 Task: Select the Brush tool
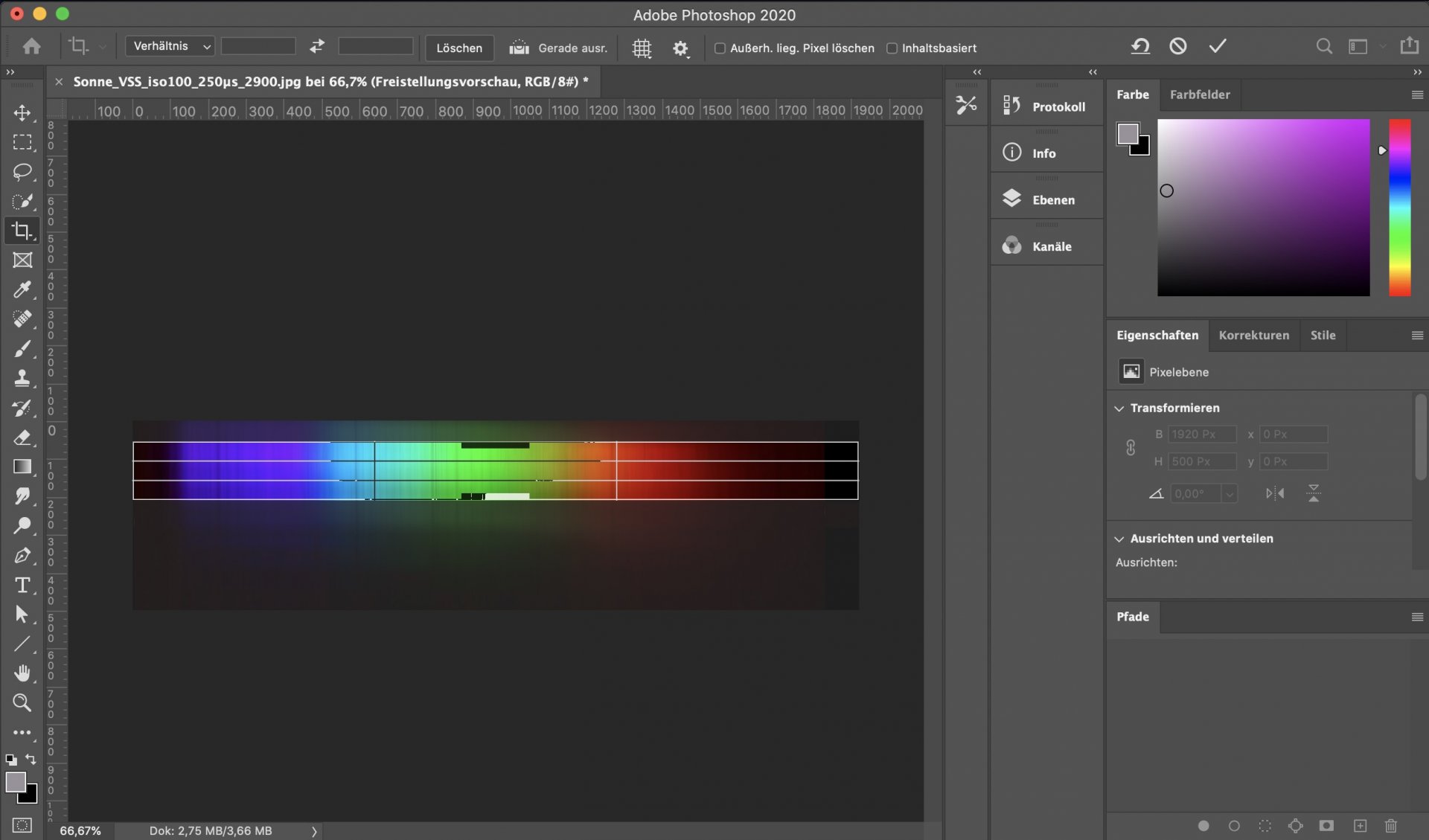click(x=22, y=349)
